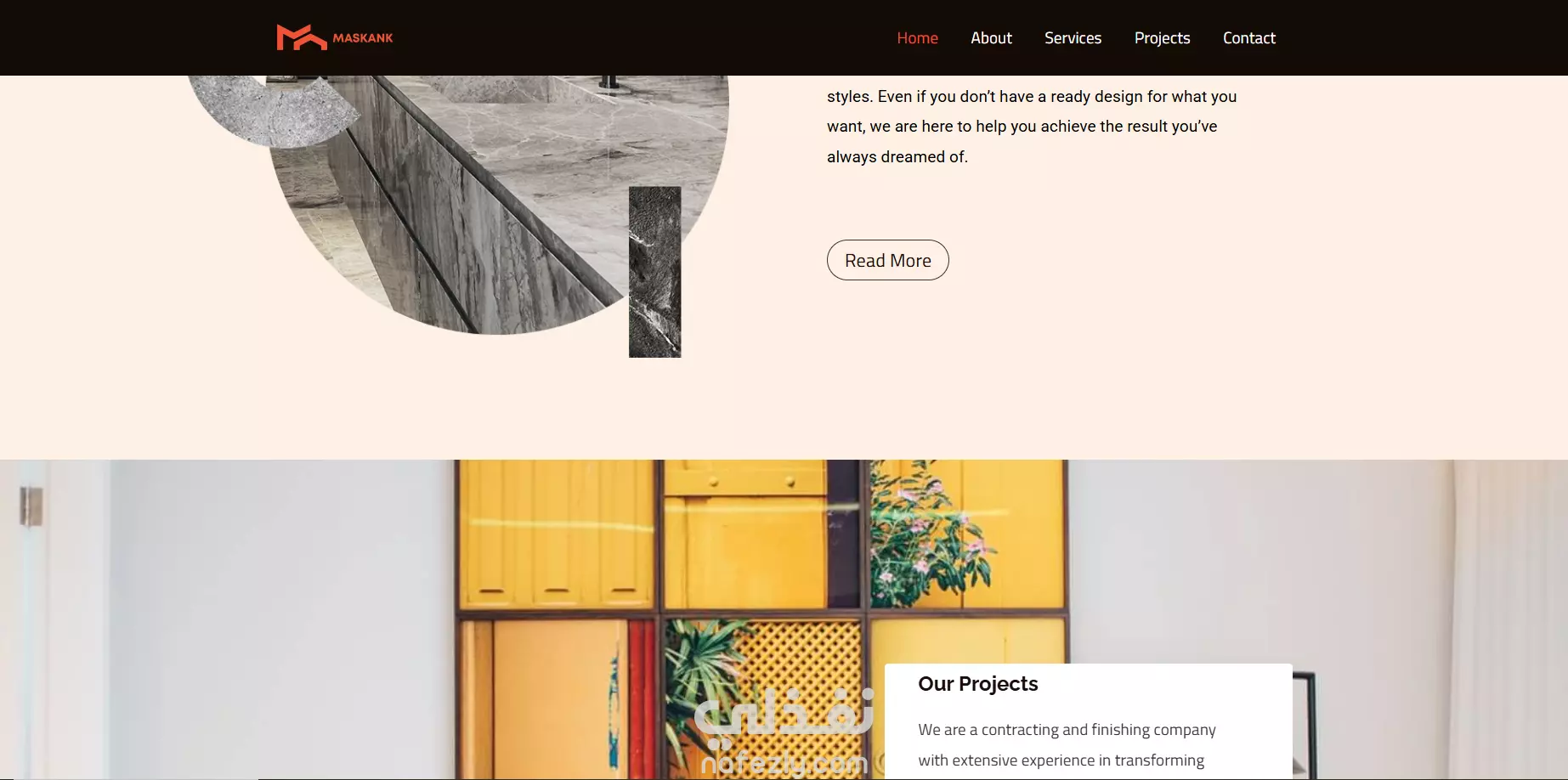Viewport: 1568px width, 780px height.
Task: Click the paragraph about ready design styles
Action: [x=1031, y=127]
